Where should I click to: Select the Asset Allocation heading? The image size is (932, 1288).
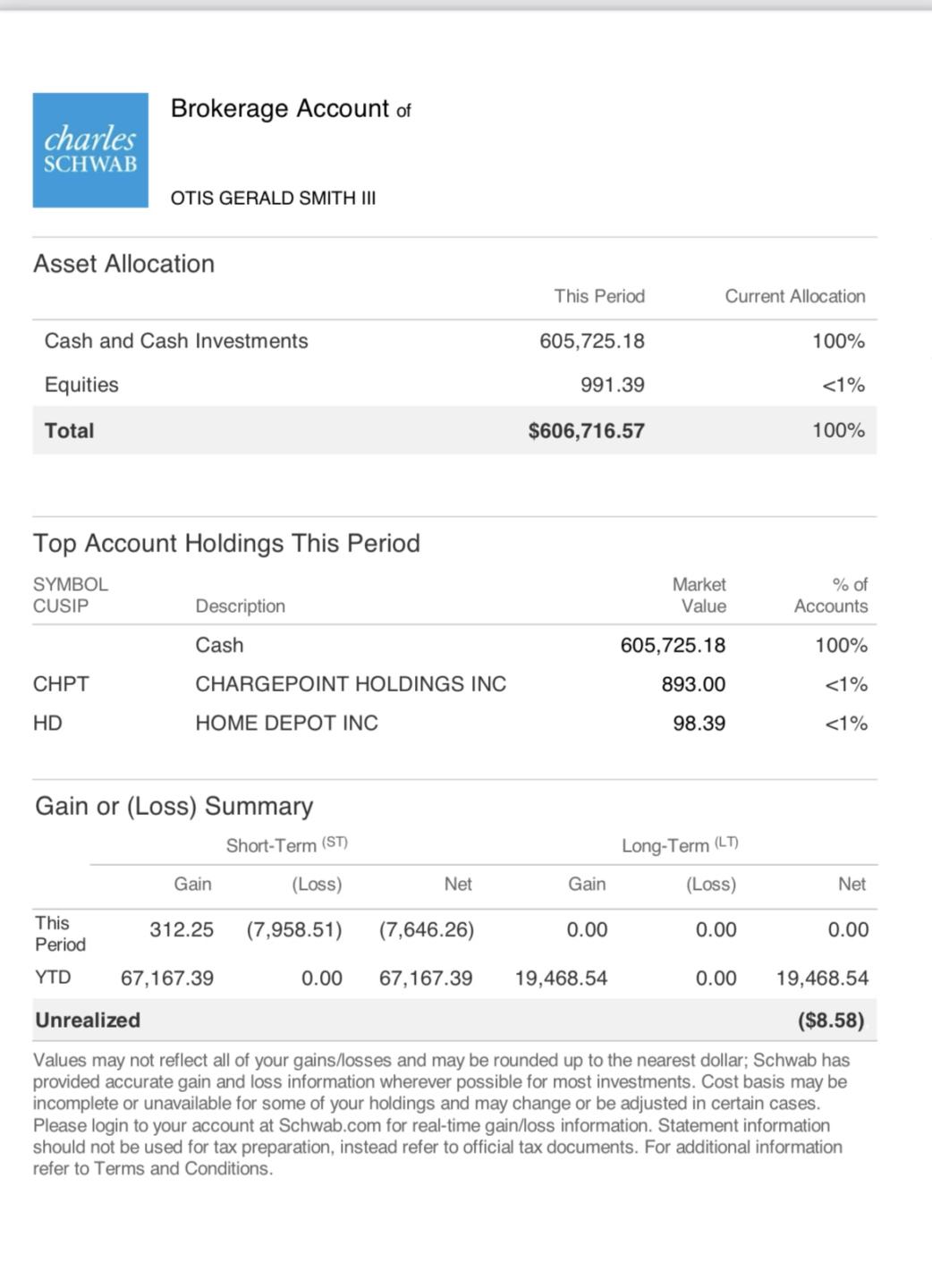(x=124, y=264)
